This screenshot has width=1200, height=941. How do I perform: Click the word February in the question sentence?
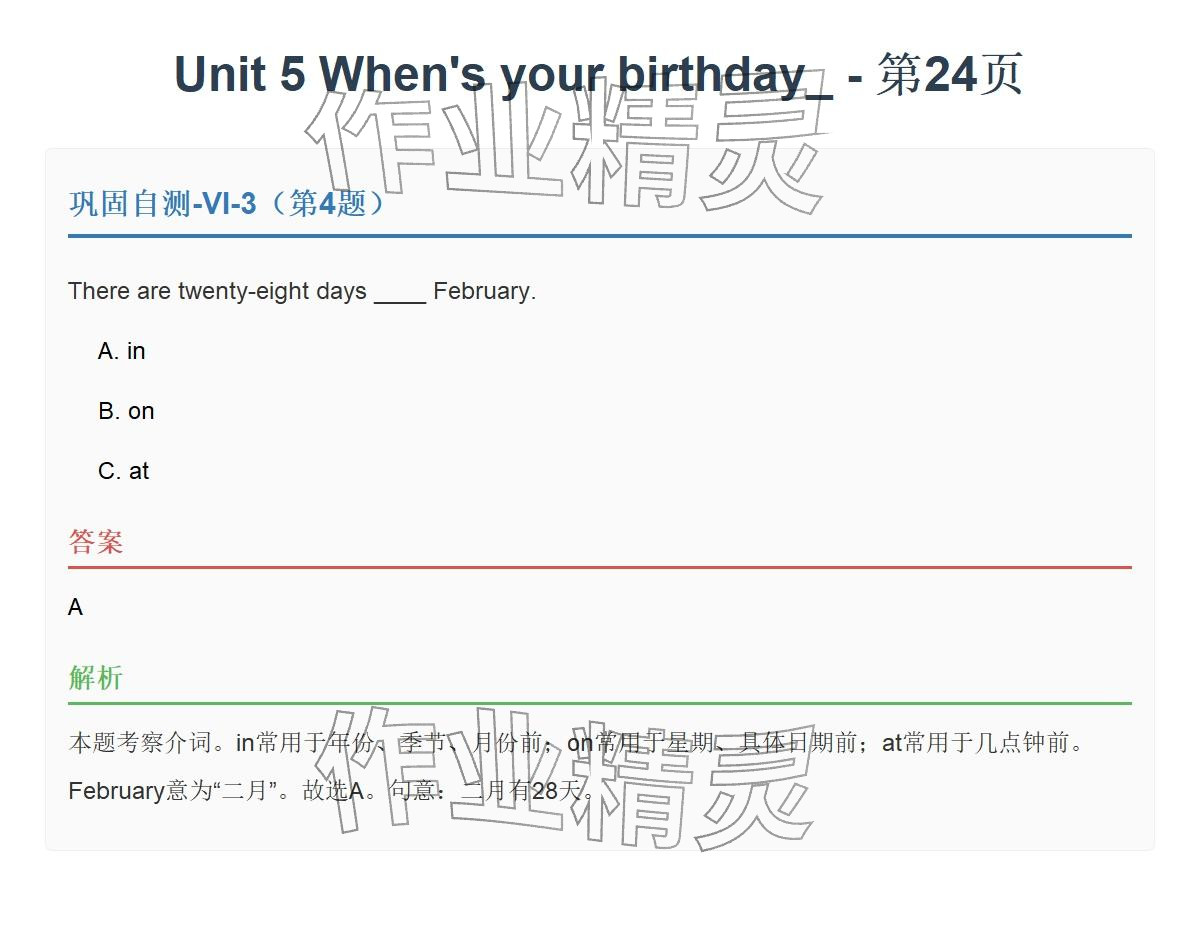[483, 292]
